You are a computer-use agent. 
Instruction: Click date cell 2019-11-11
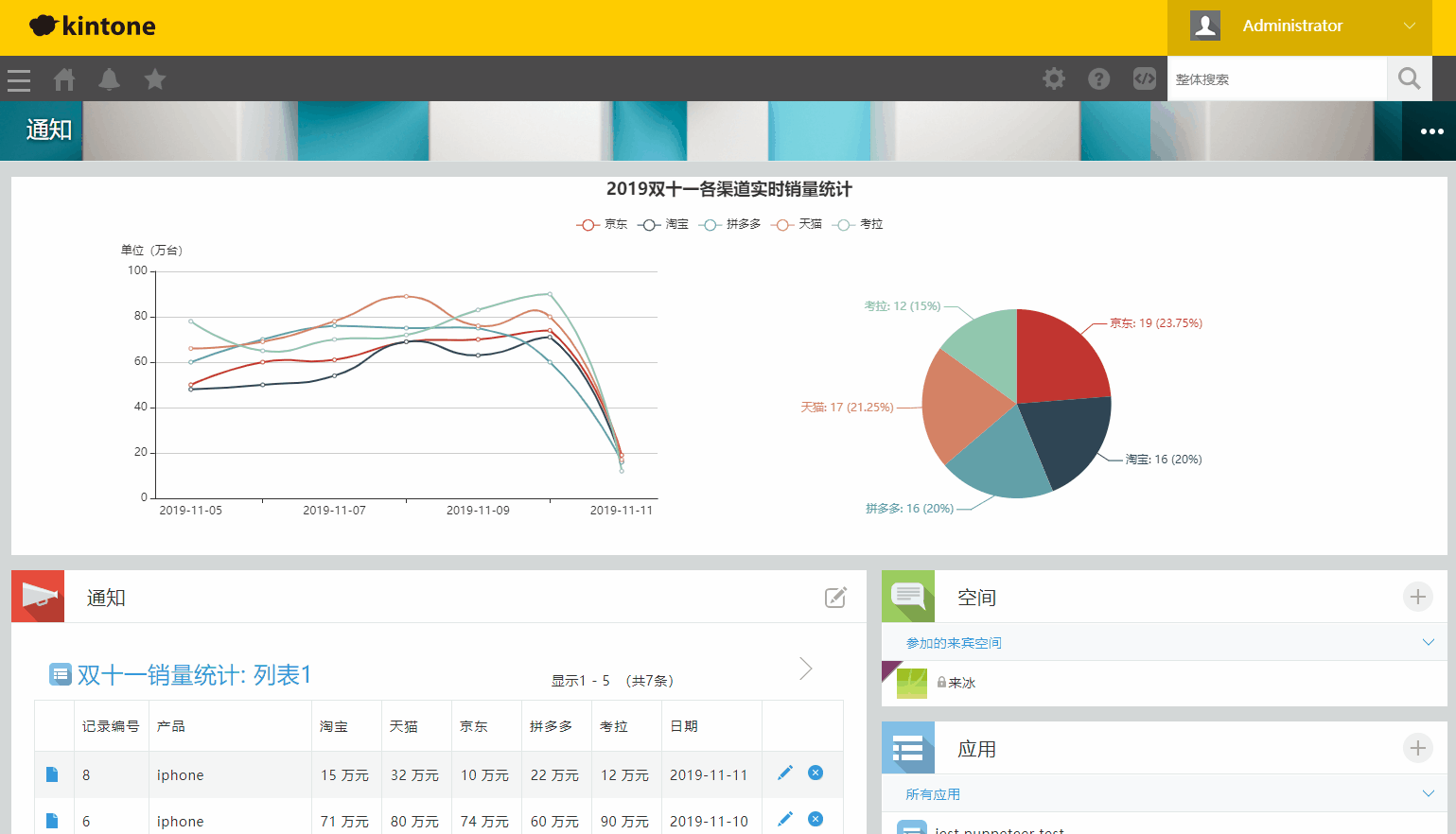(709, 775)
